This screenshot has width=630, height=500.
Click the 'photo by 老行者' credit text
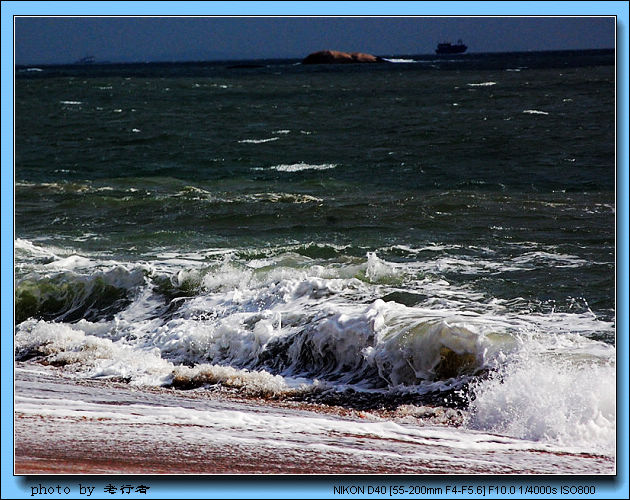(x=90, y=489)
